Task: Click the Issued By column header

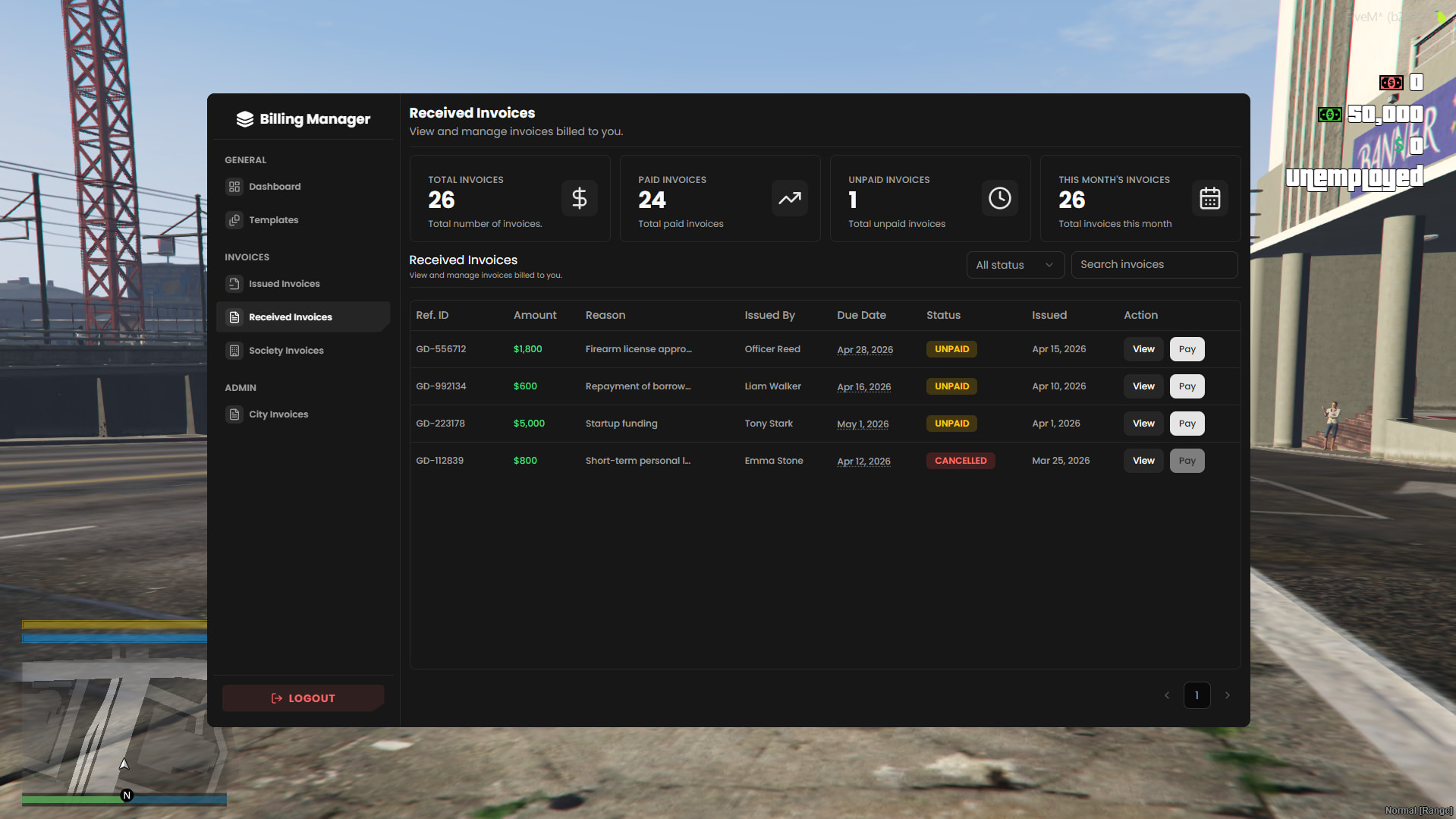Action: pos(769,315)
